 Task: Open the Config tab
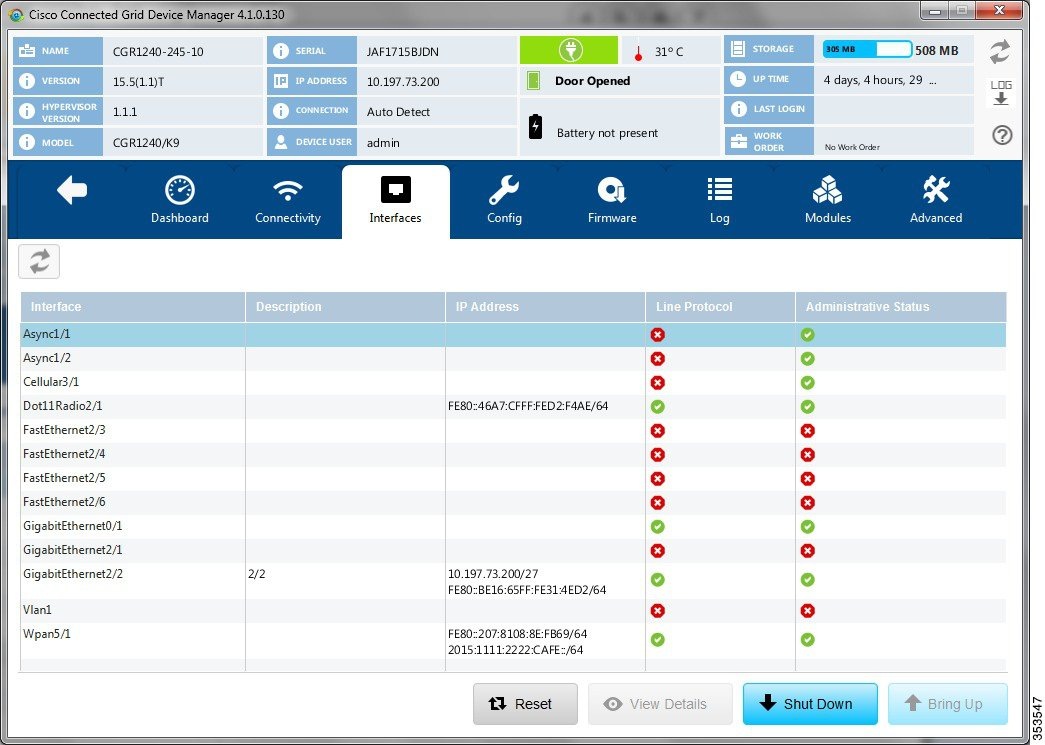(504, 201)
